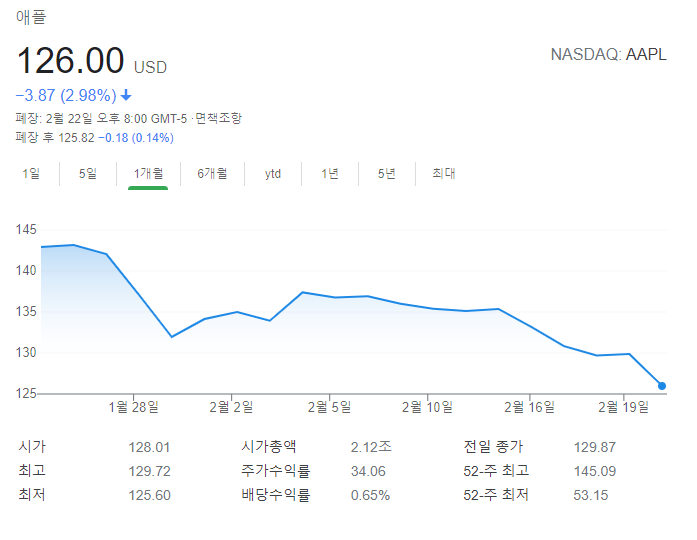Image resolution: width=697 pixels, height=540 pixels.
Task: Switch chart to 1년 range
Action: (330, 173)
